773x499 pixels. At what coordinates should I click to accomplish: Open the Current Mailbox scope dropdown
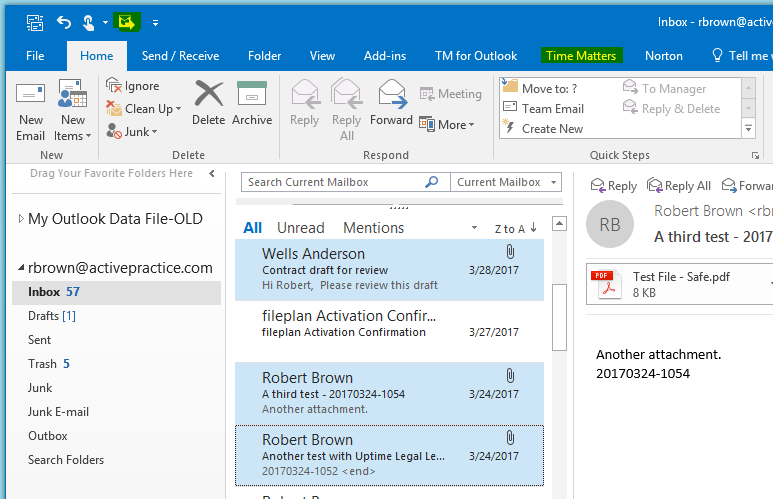506,182
